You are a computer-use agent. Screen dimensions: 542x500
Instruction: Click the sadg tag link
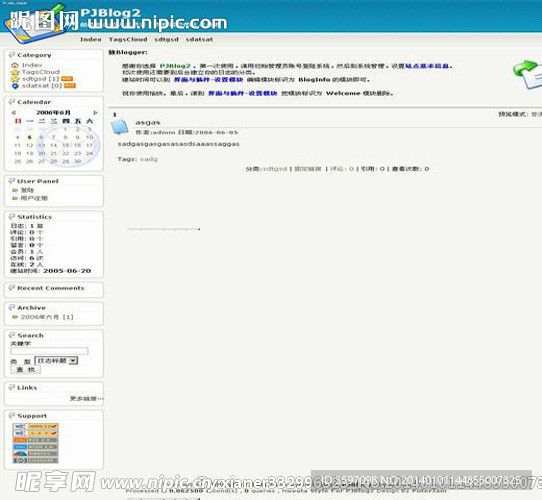(x=149, y=159)
